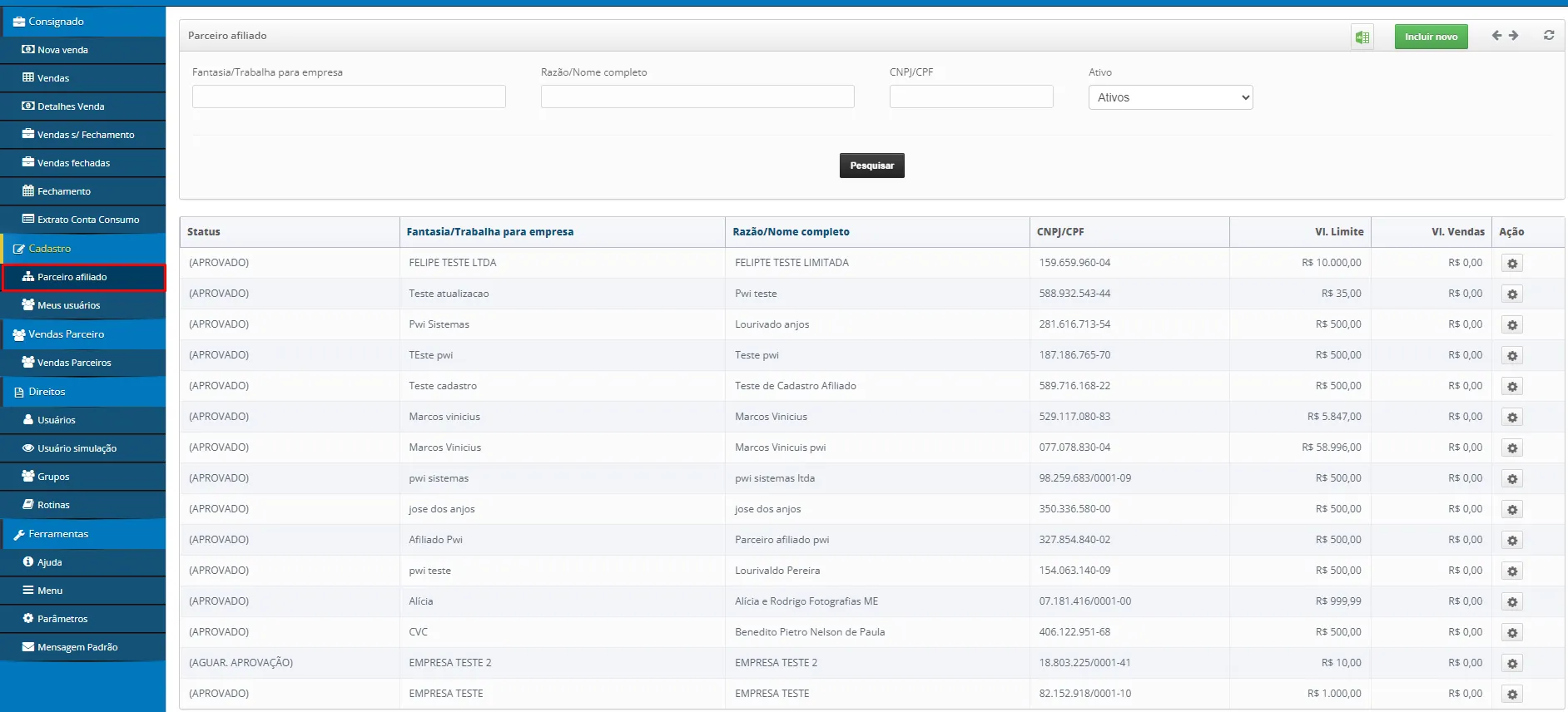1568x712 pixels.
Task: Open gear action for CVC row
Action: click(x=1512, y=633)
